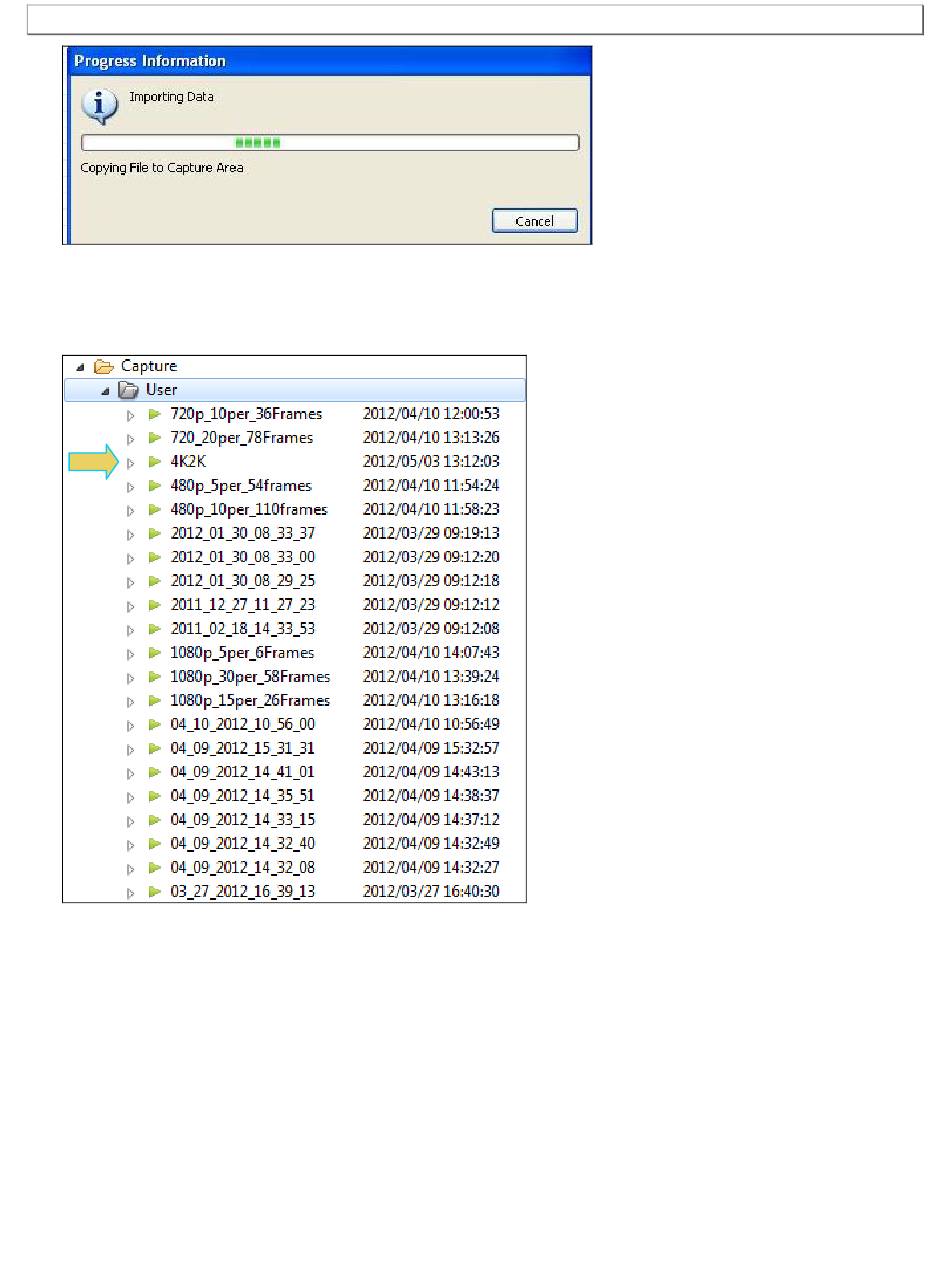Select the 720_20per_78Frames capture
Image resolution: width=950 pixels, height=1267 pixels.
pos(241,438)
